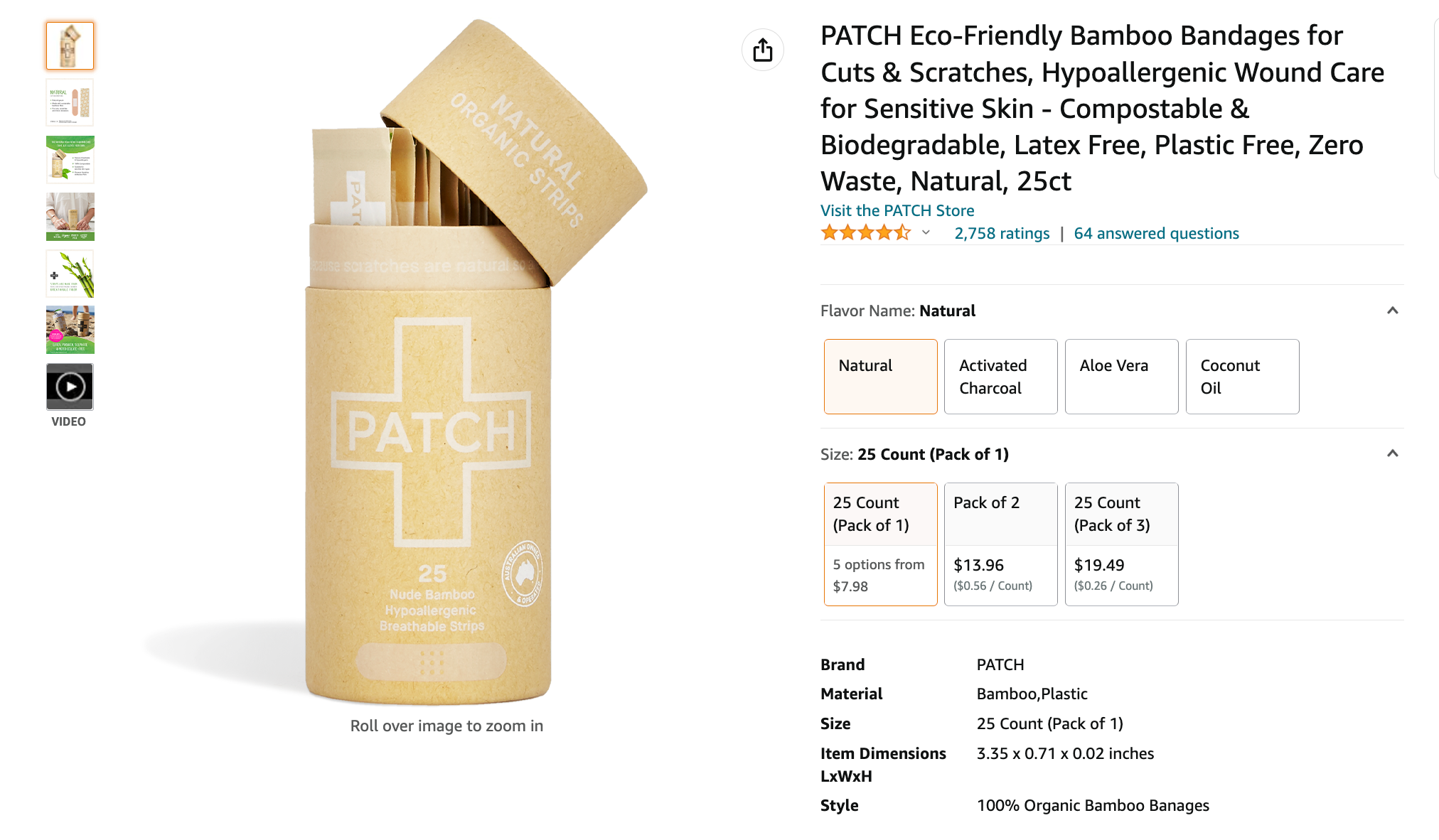Select the Activated Charcoal flavor
This screenshot has height=840, width=1439.
tap(1000, 377)
